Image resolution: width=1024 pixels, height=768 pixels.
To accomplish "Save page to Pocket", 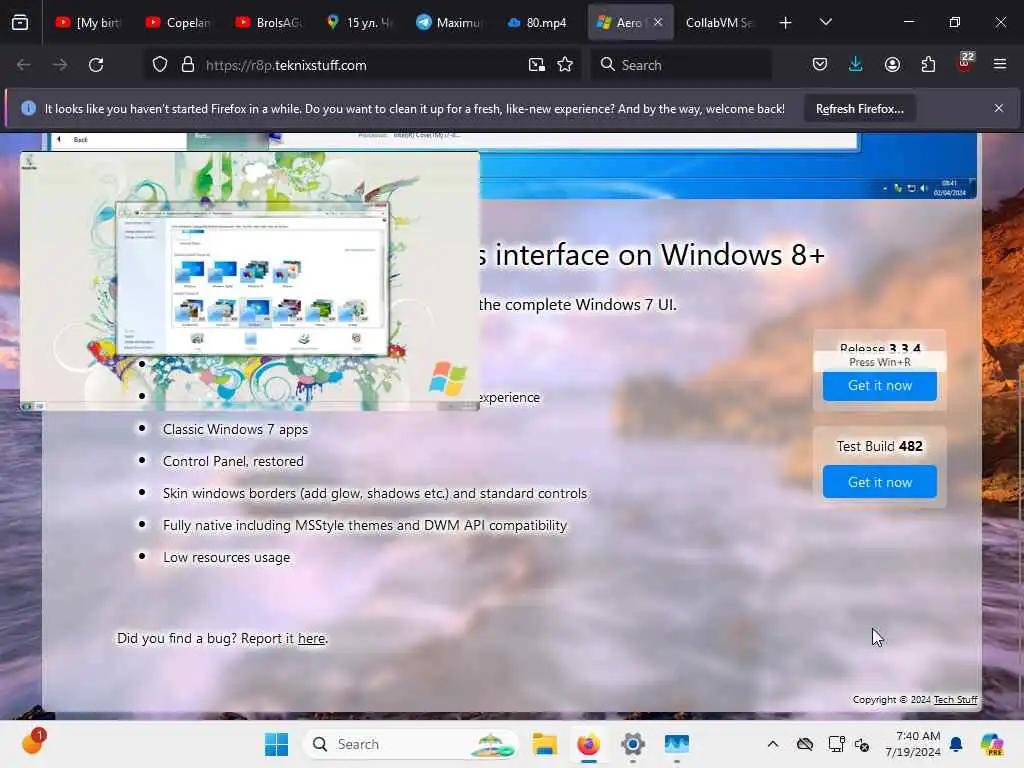I will point(820,65).
